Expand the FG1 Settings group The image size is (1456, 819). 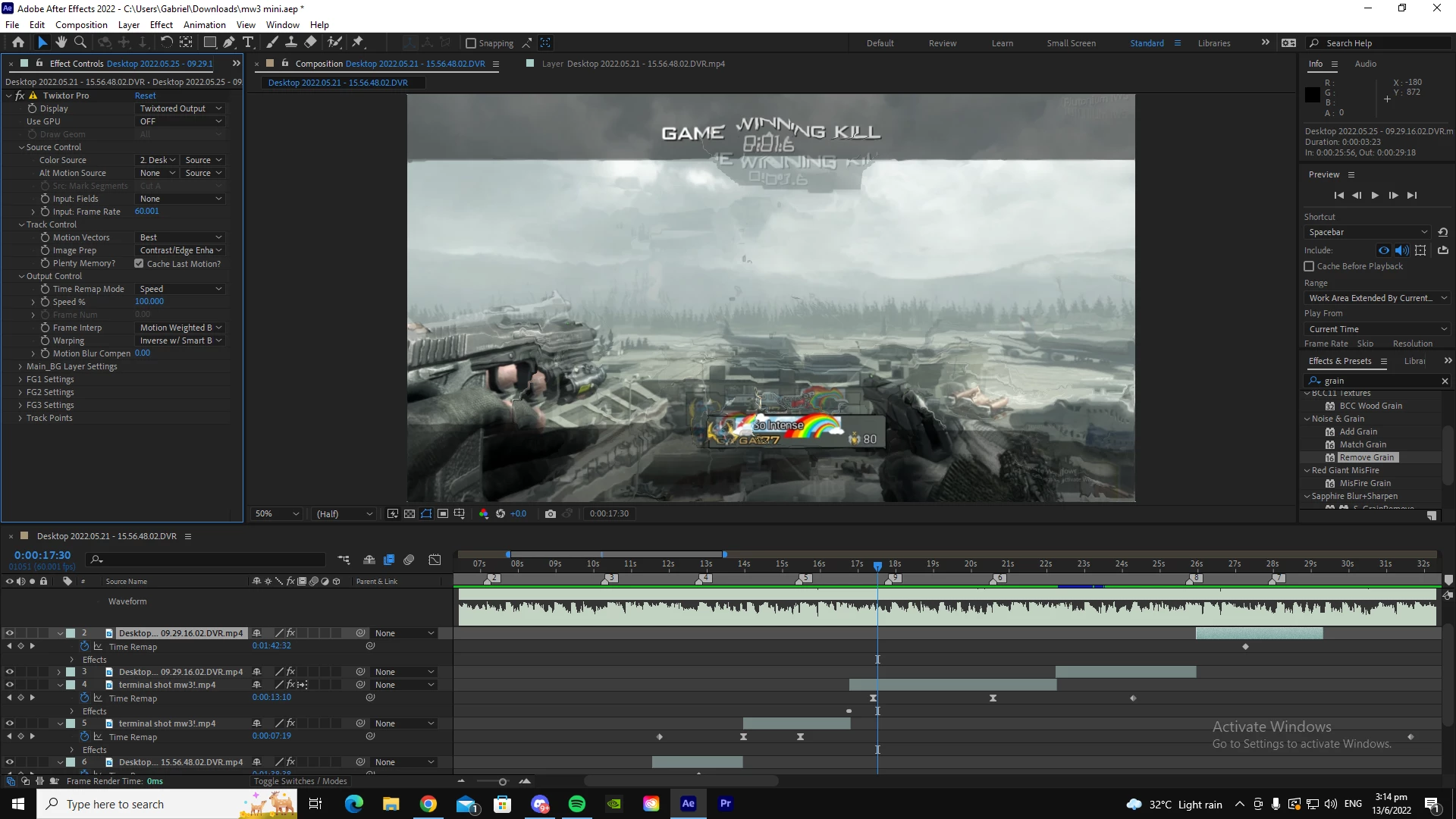tap(20, 379)
